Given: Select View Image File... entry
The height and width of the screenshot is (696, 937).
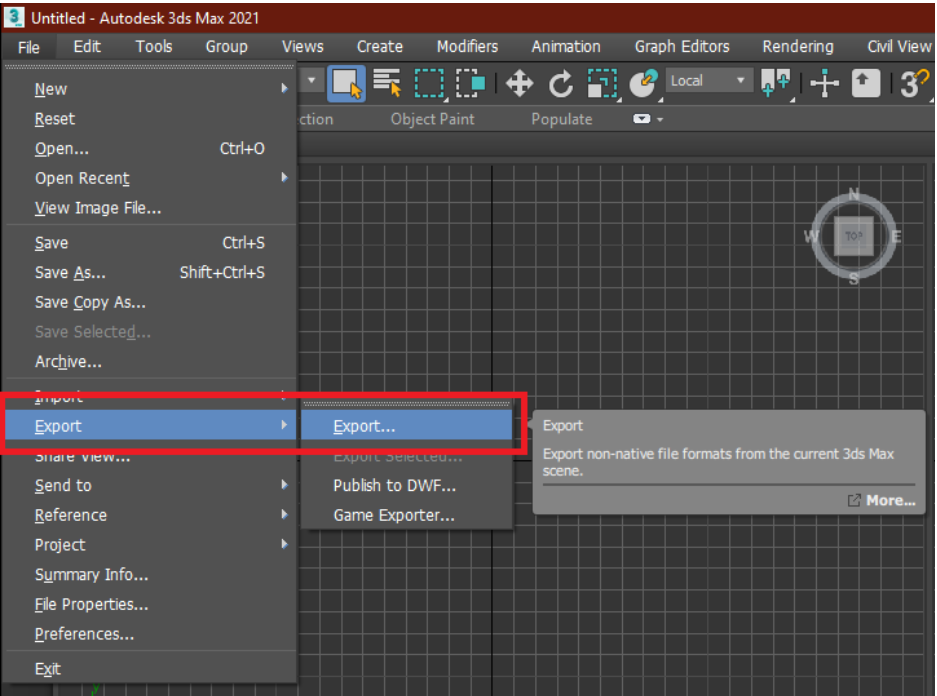Looking at the screenshot, I should [x=151, y=208].
